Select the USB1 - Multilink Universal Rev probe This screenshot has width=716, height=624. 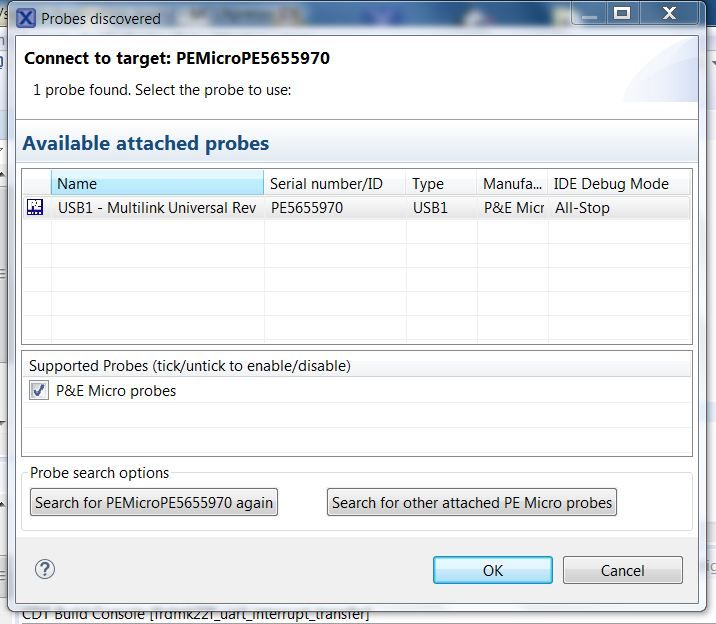[x=157, y=208]
